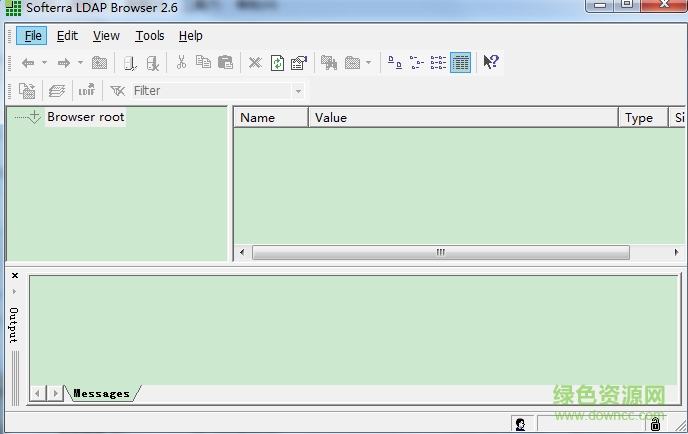Viewport: 688px width, 434px height.
Task: Click the Properties icon
Action: point(299,63)
